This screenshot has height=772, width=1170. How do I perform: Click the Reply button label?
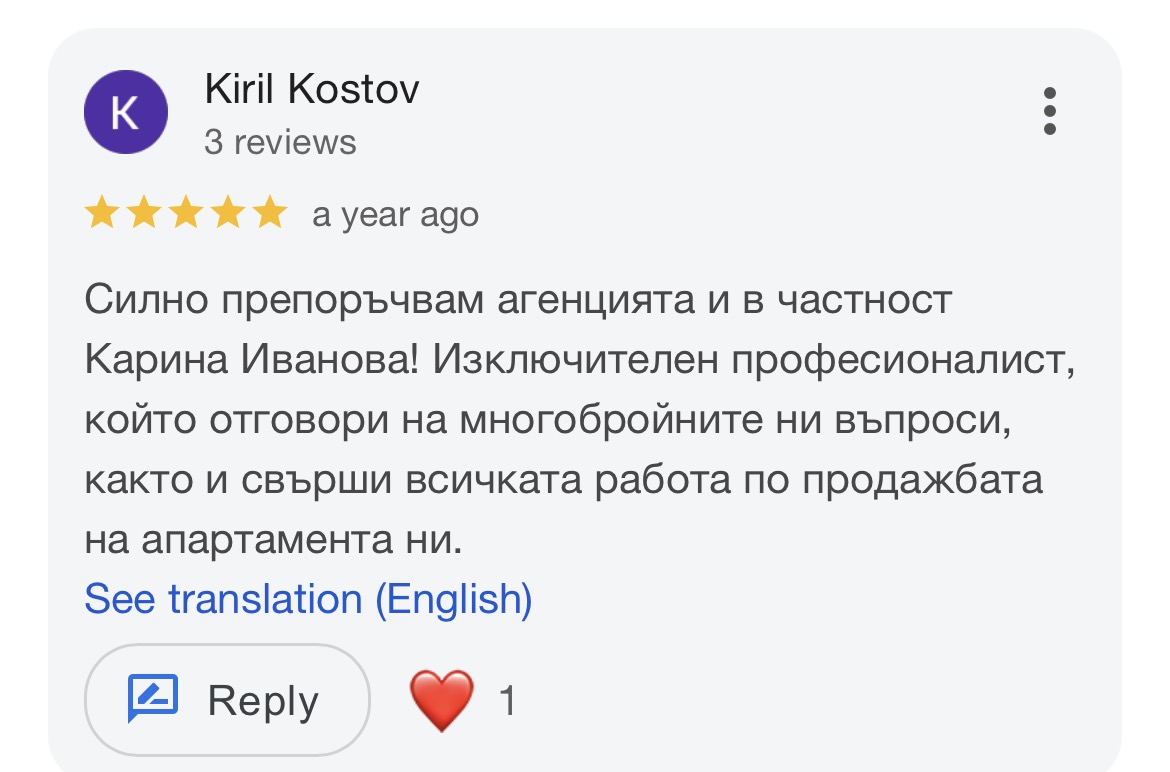(x=263, y=700)
